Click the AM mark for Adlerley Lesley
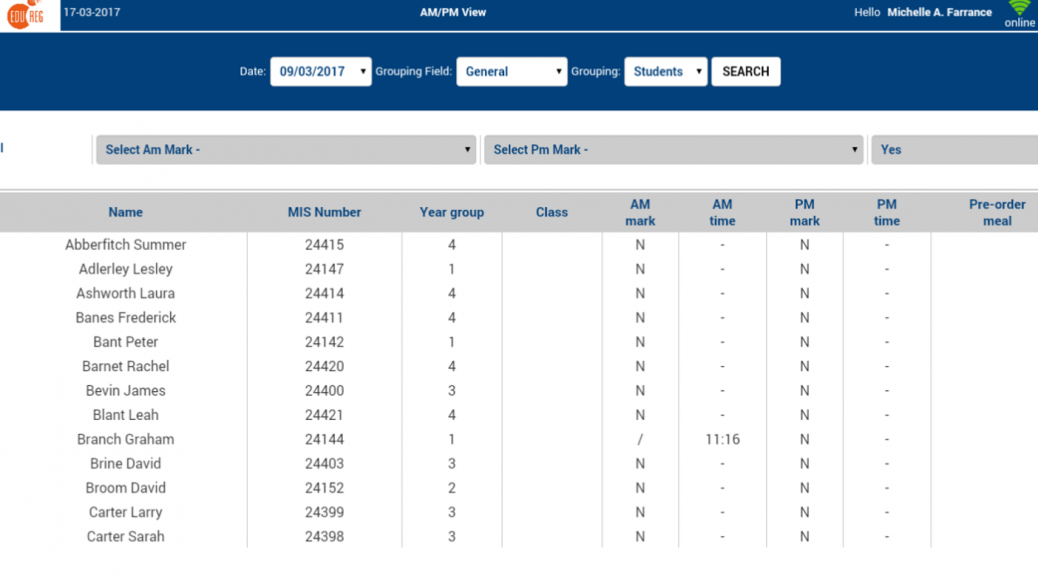Image resolution: width=1038 pixels, height=576 pixels. point(640,269)
